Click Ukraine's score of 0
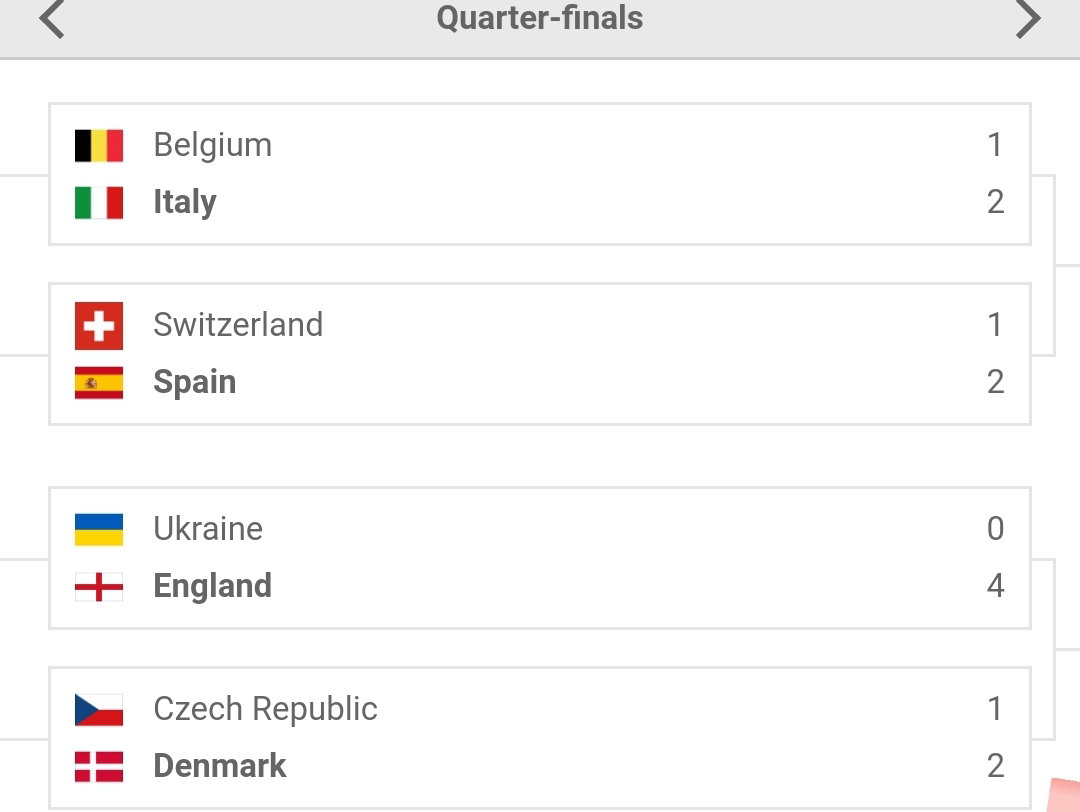This screenshot has width=1080, height=812. pyautogui.click(x=995, y=529)
